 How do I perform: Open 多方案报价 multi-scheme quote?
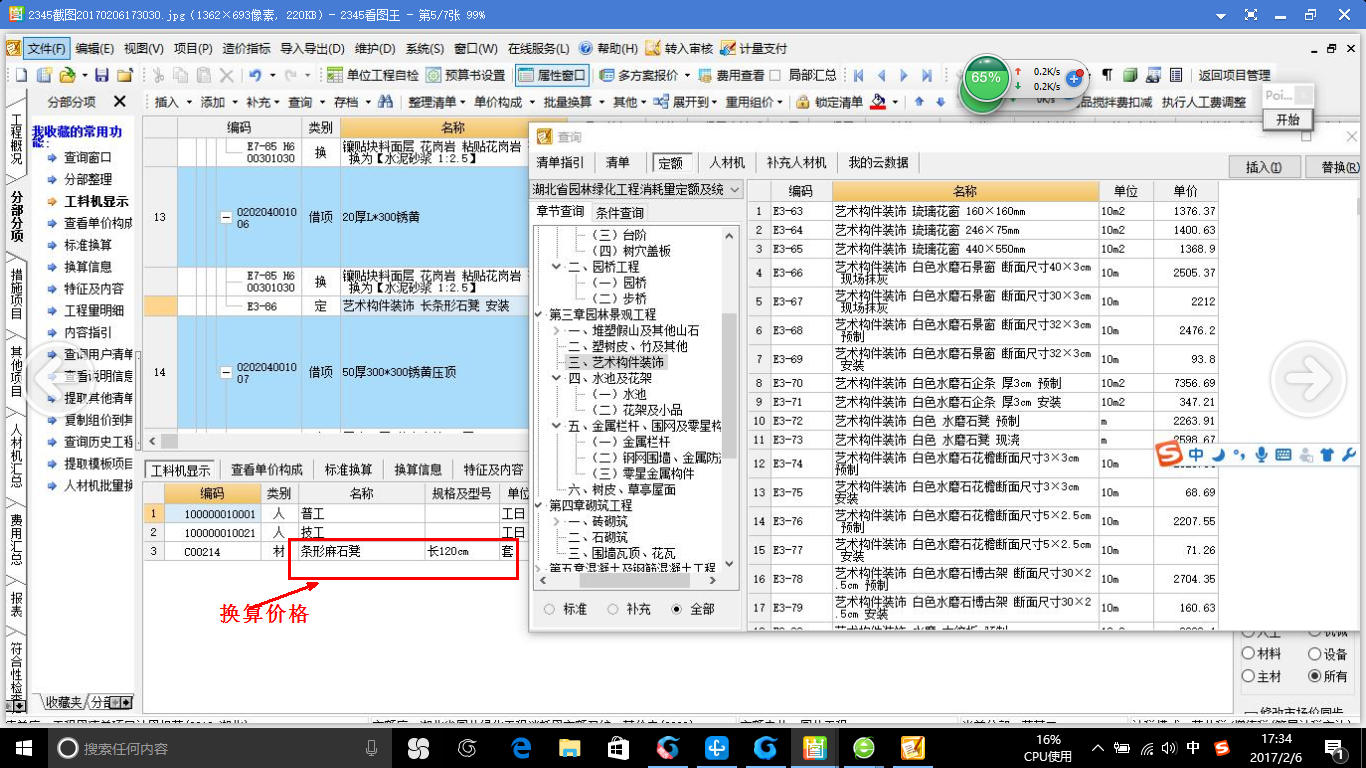(638, 75)
